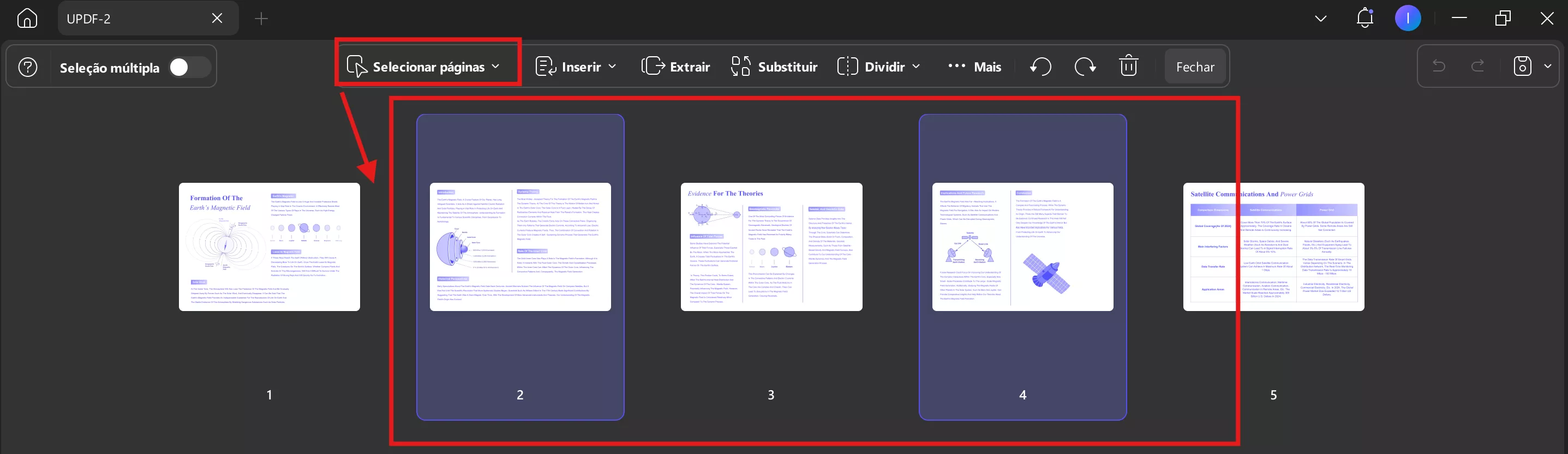This screenshot has height=454, width=1568.
Task: Expand the tab list chevron in title bar
Action: click(1320, 18)
